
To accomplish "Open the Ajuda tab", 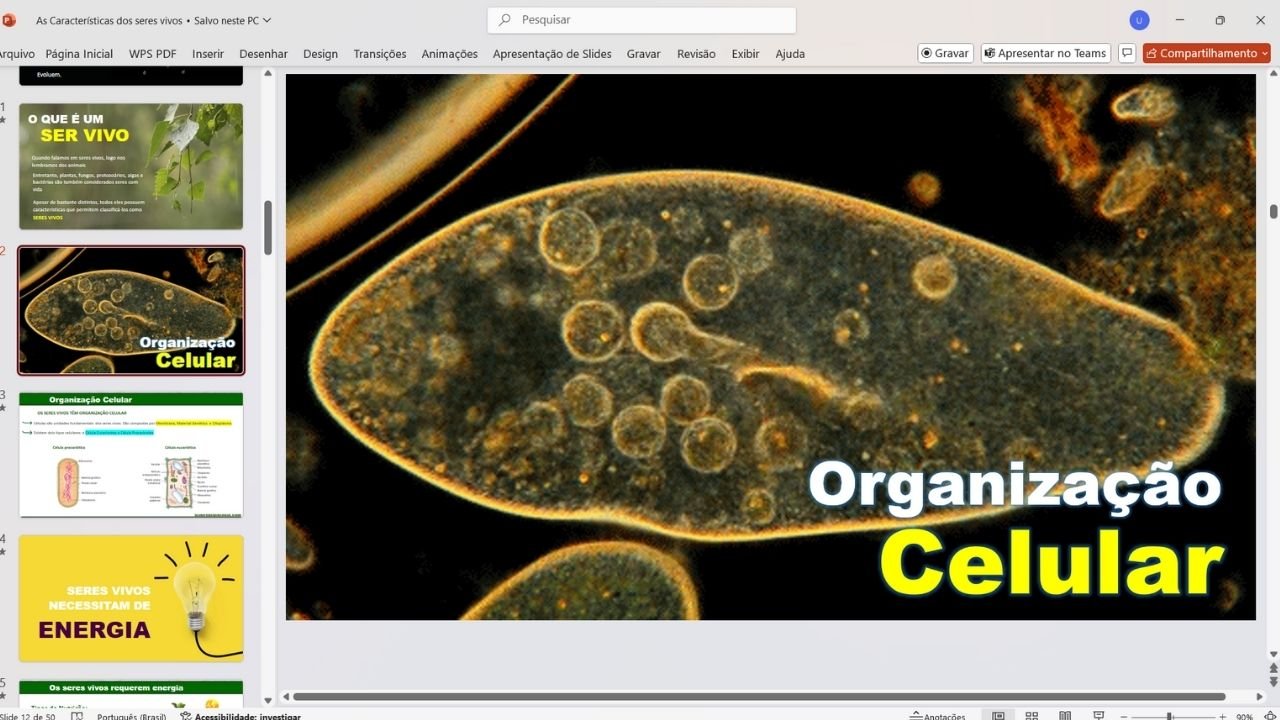I will pyautogui.click(x=790, y=54).
